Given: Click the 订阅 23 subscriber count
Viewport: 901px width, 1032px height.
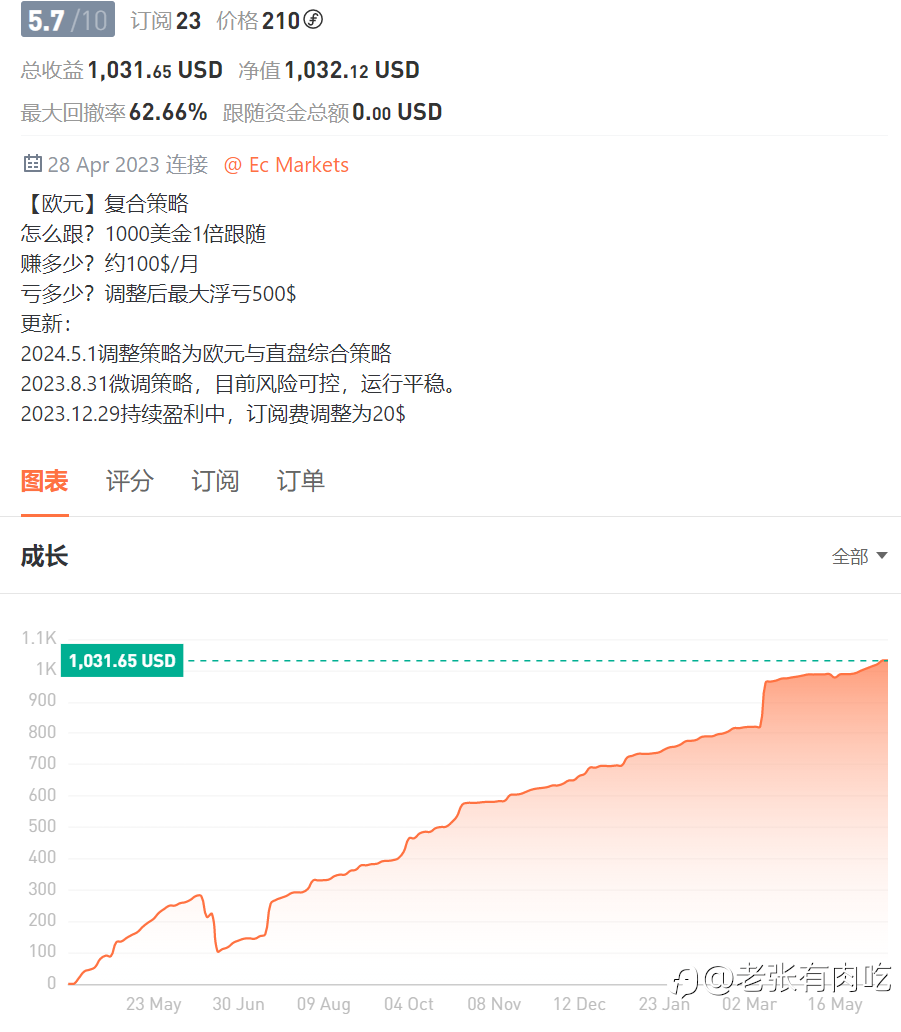Looking at the screenshot, I should pos(166,20).
